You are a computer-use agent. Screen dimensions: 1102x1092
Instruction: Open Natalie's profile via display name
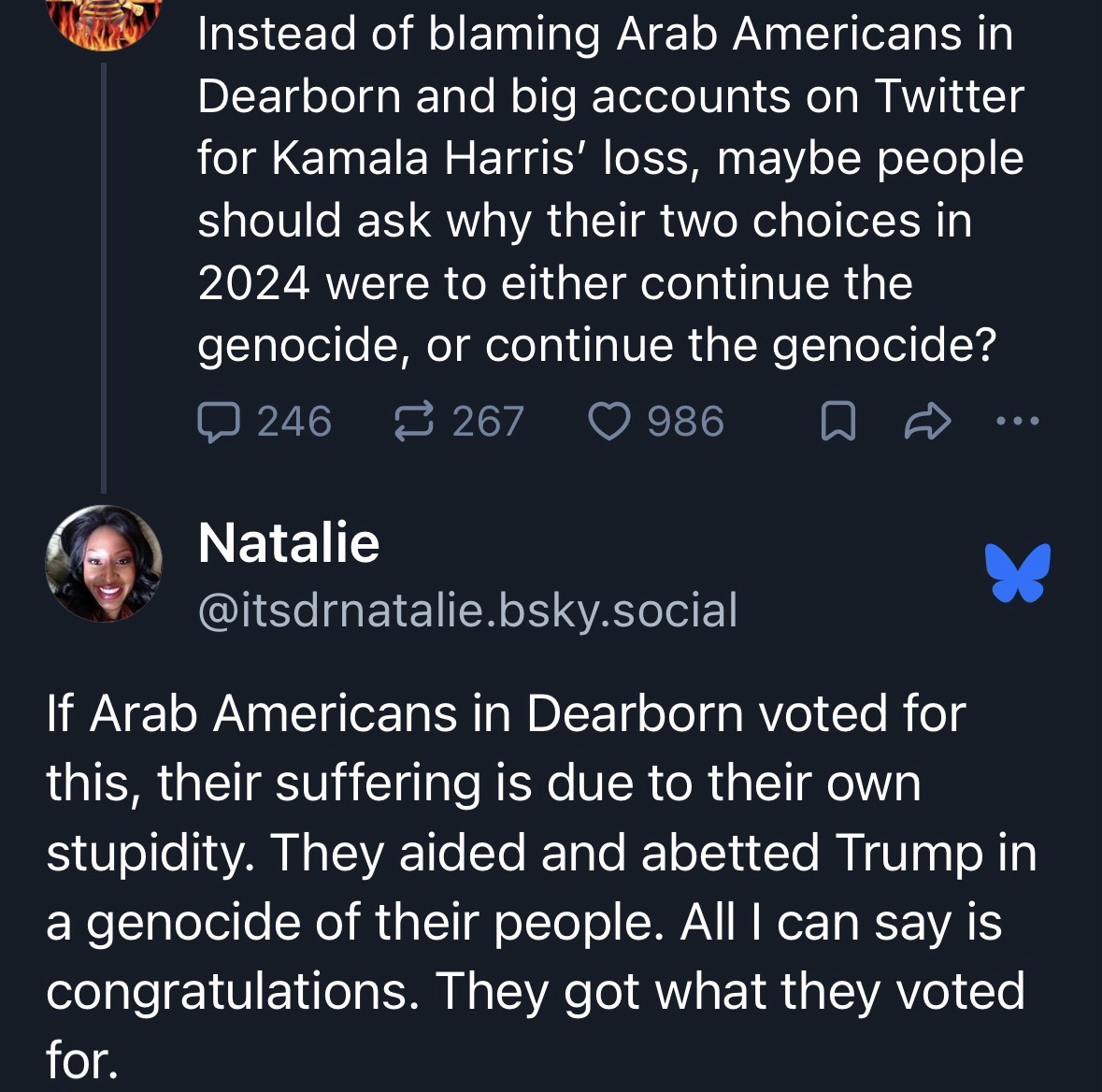(x=289, y=543)
